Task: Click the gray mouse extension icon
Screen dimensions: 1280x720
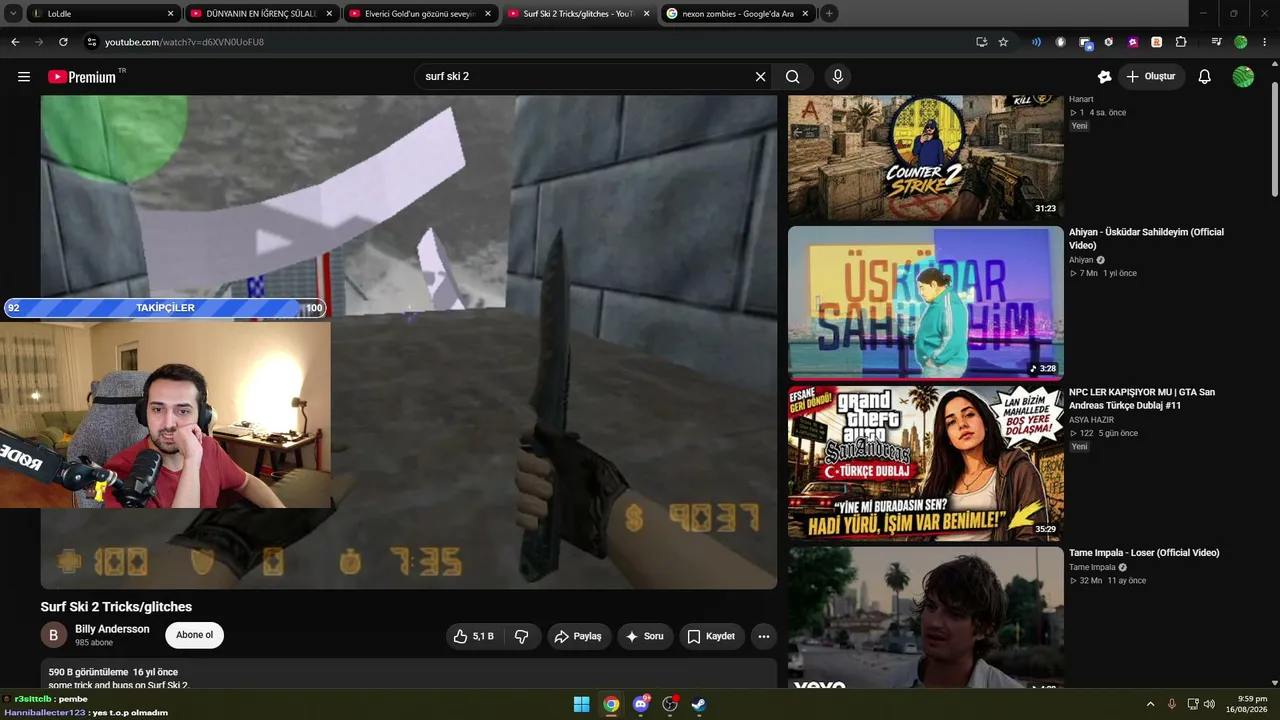Action: 1060,42
